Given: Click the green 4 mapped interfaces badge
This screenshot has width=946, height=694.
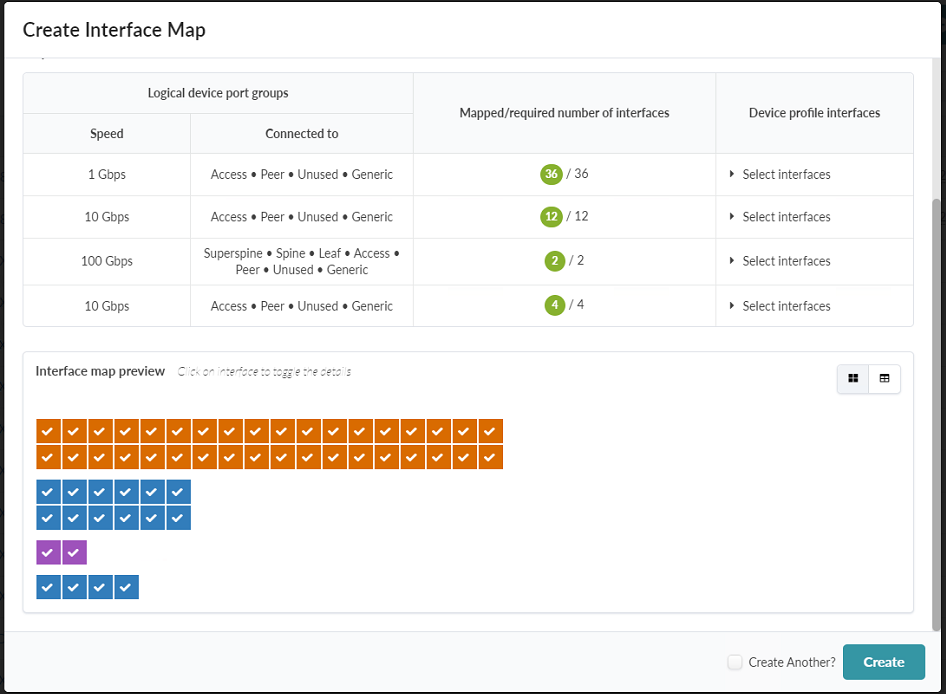Looking at the screenshot, I should [555, 306].
